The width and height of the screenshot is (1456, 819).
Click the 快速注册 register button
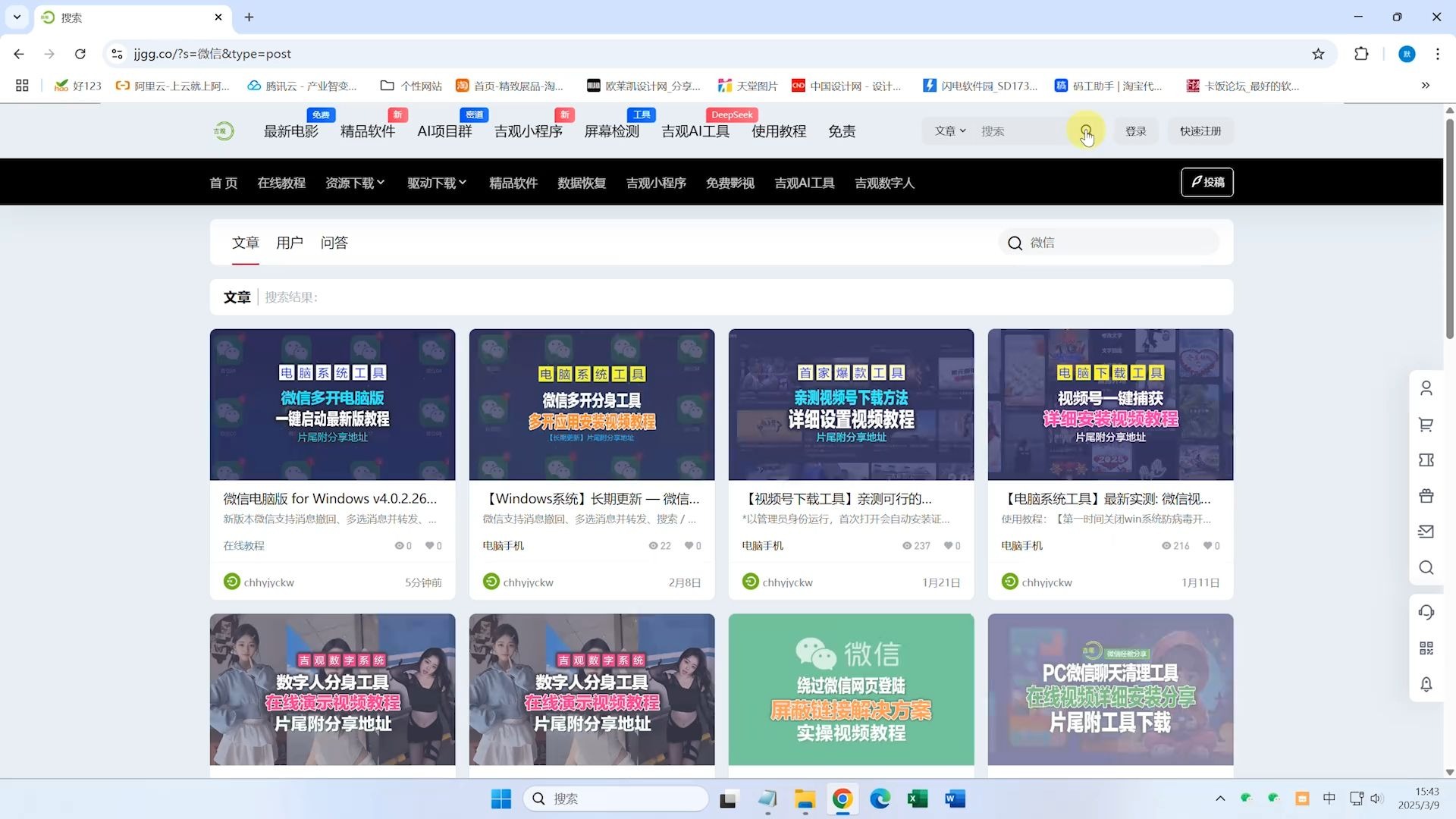point(1200,131)
